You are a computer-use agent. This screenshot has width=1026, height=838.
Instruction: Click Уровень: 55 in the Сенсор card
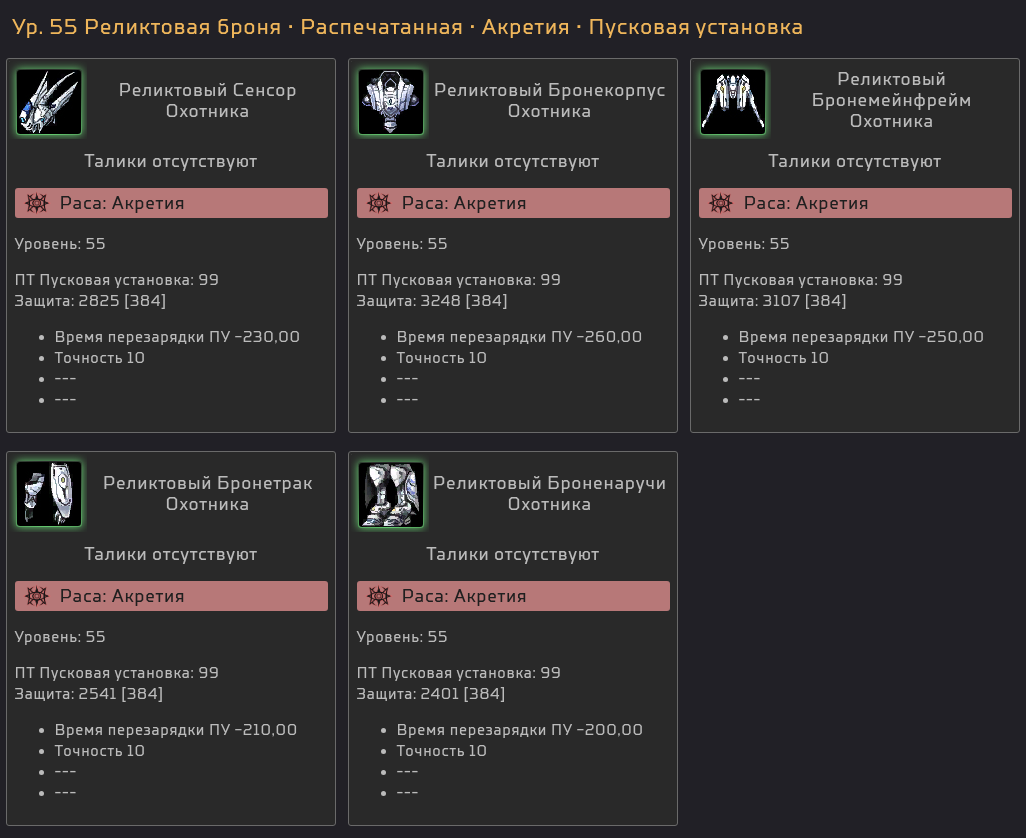(60, 244)
